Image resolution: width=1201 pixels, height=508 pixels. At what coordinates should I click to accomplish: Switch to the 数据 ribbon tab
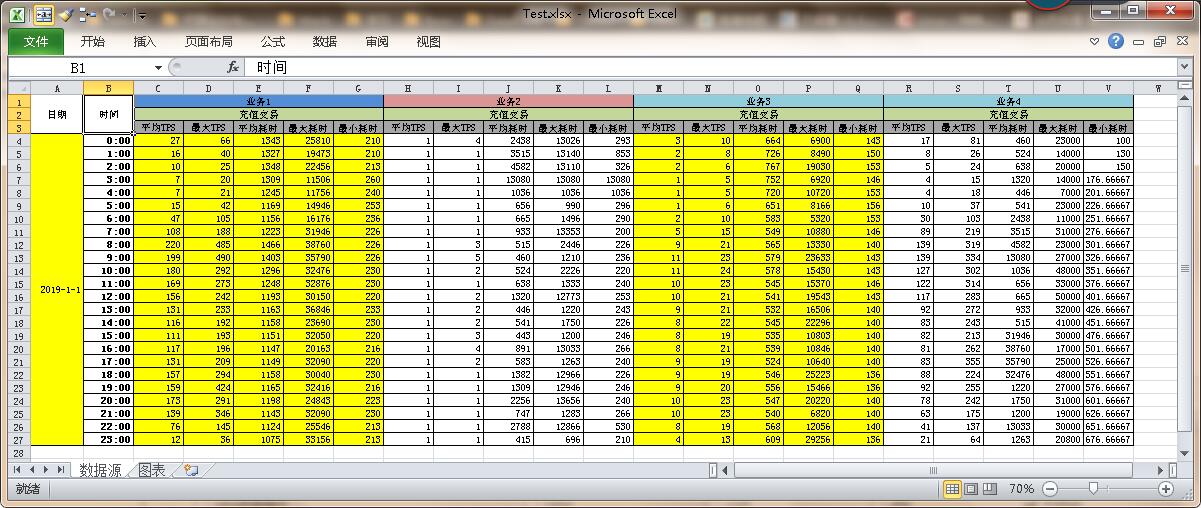click(x=325, y=41)
